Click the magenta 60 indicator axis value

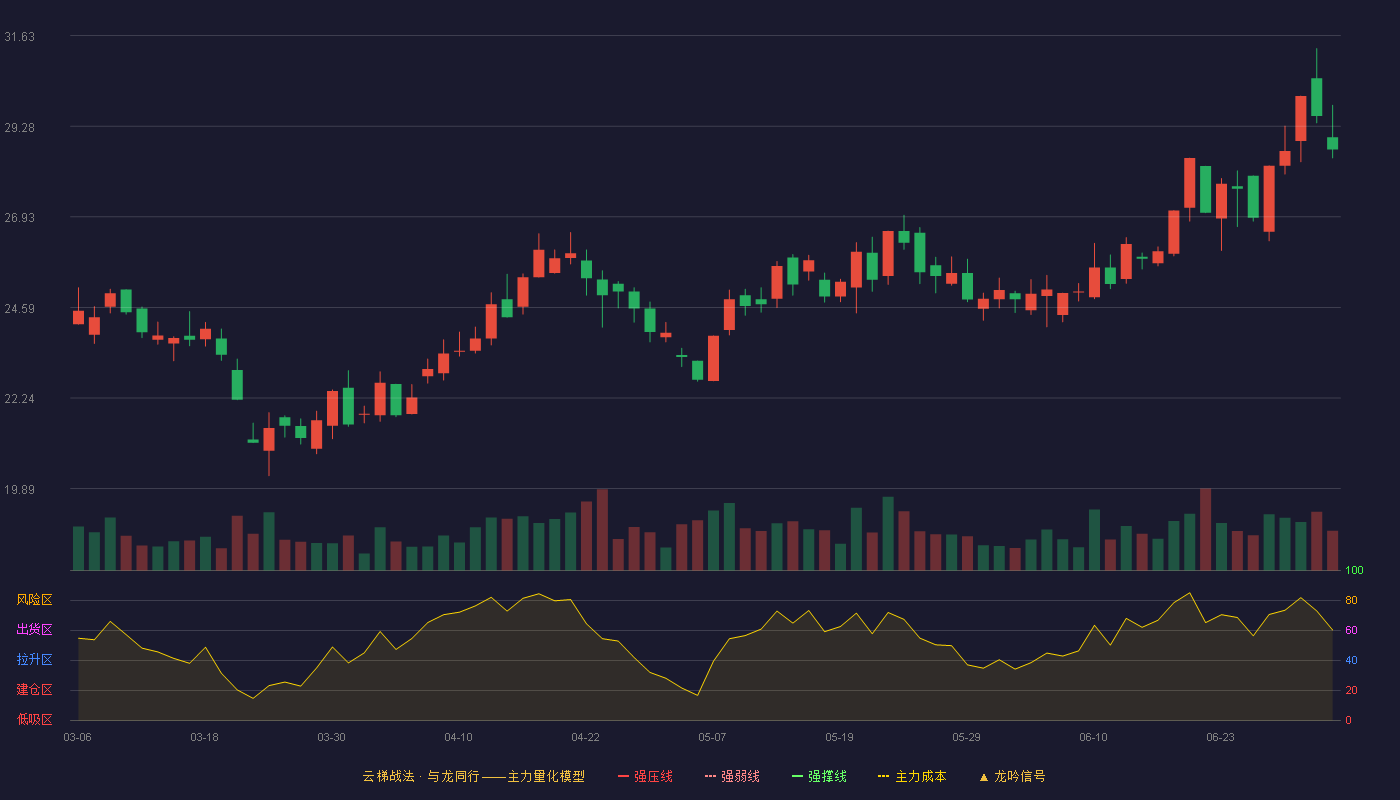click(1351, 630)
